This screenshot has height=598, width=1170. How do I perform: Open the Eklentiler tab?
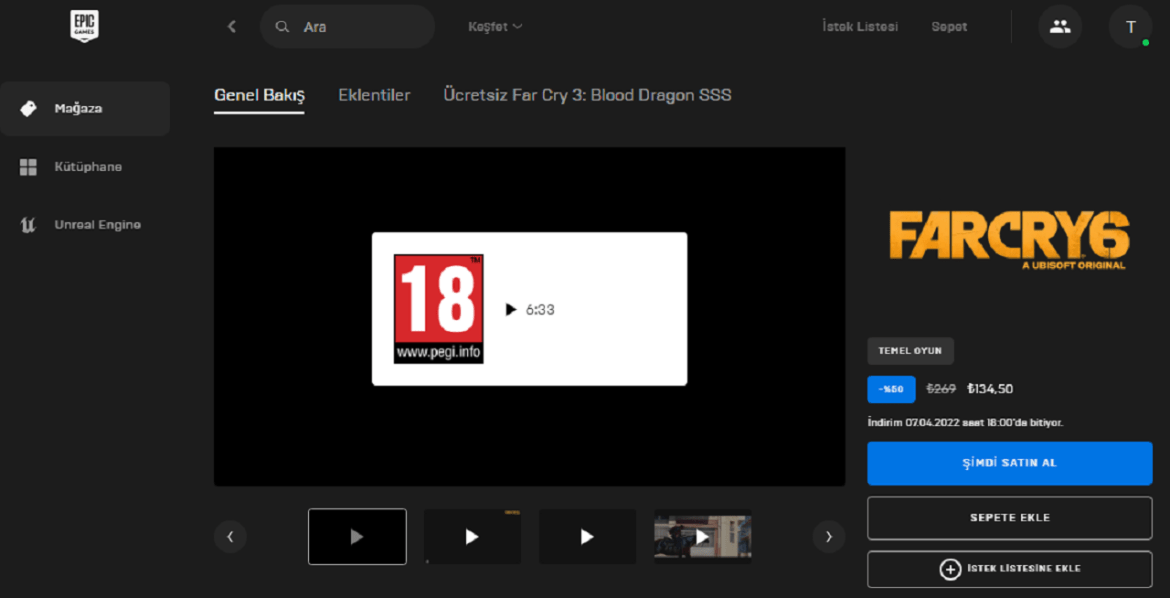[374, 96]
